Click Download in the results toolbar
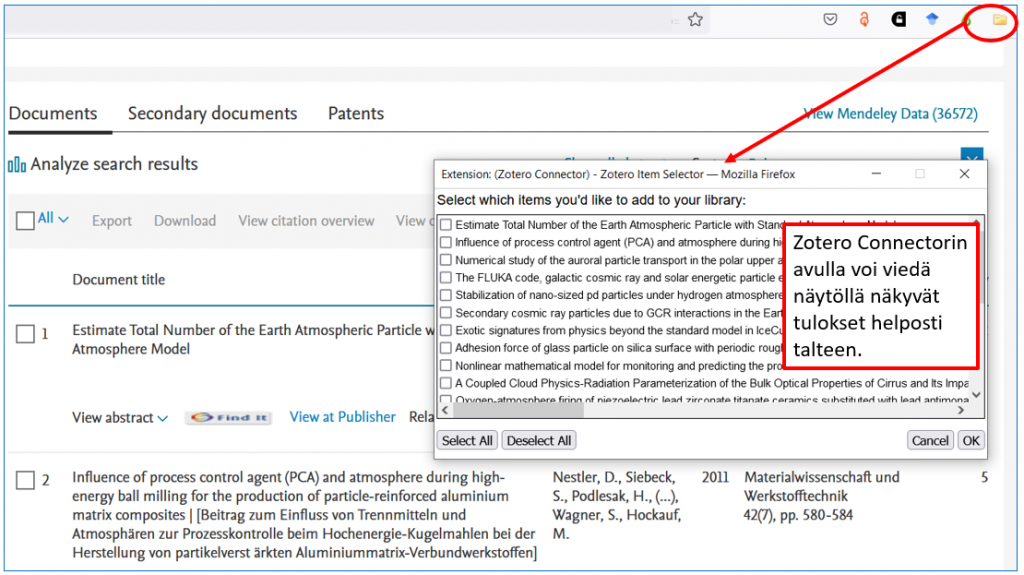This screenshot has width=1024, height=575. [x=185, y=221]
